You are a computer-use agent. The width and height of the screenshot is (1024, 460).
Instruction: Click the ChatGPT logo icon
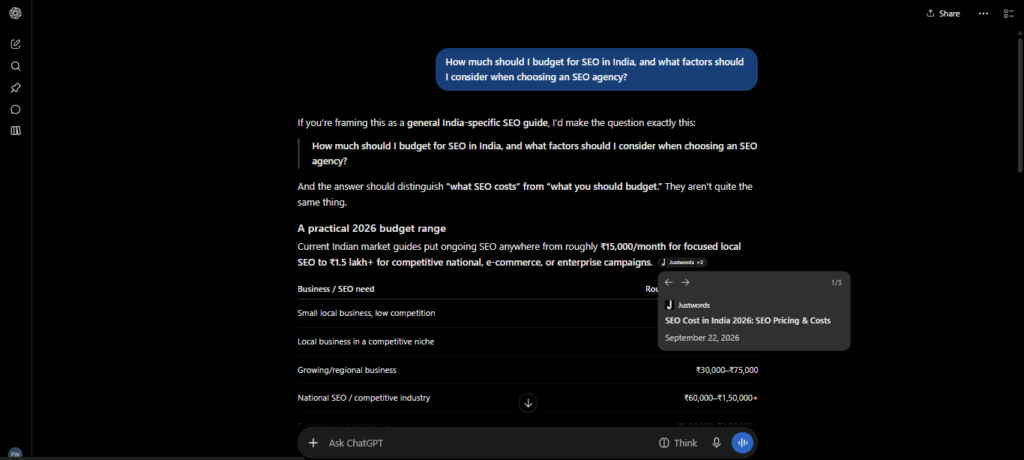[16, 14]
